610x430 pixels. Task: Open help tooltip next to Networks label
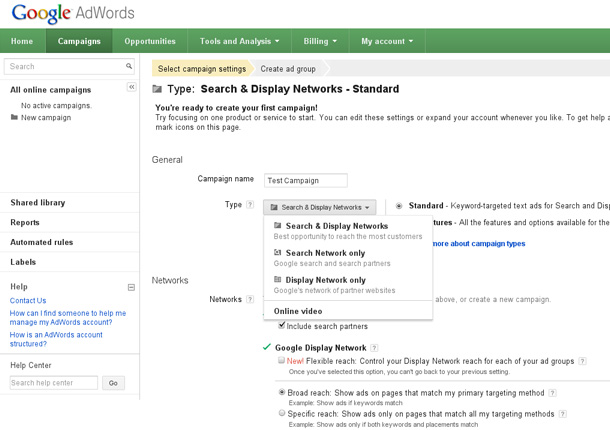(x=250, y=299)
